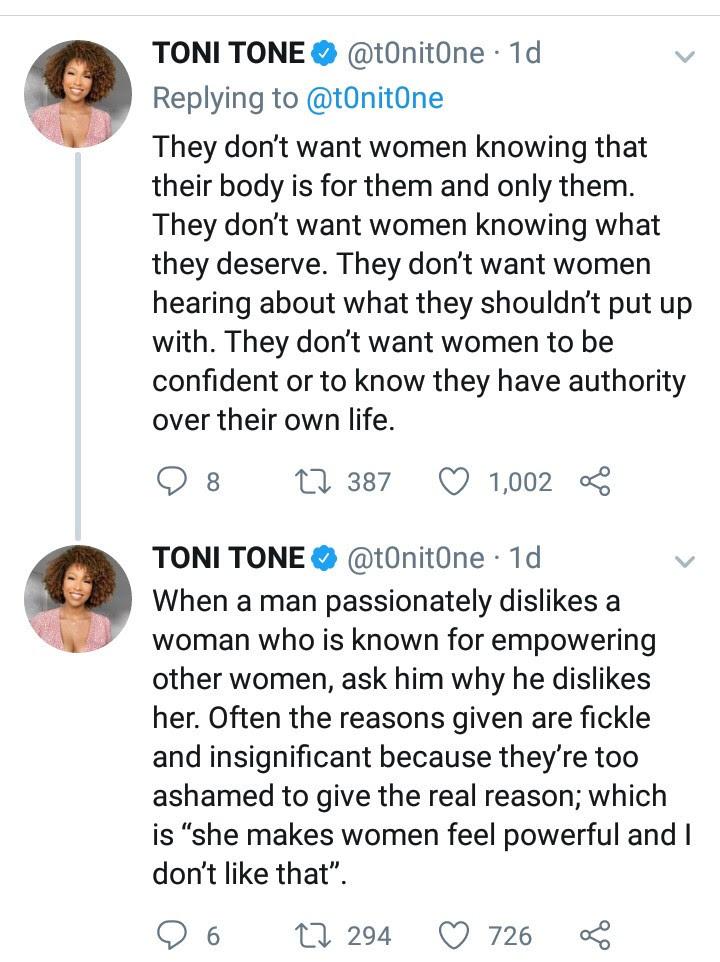Viewport: 720px width, 962px height.
Task: Open TONI TONE profile name on first tweet
Action: (x=228, y=54)
